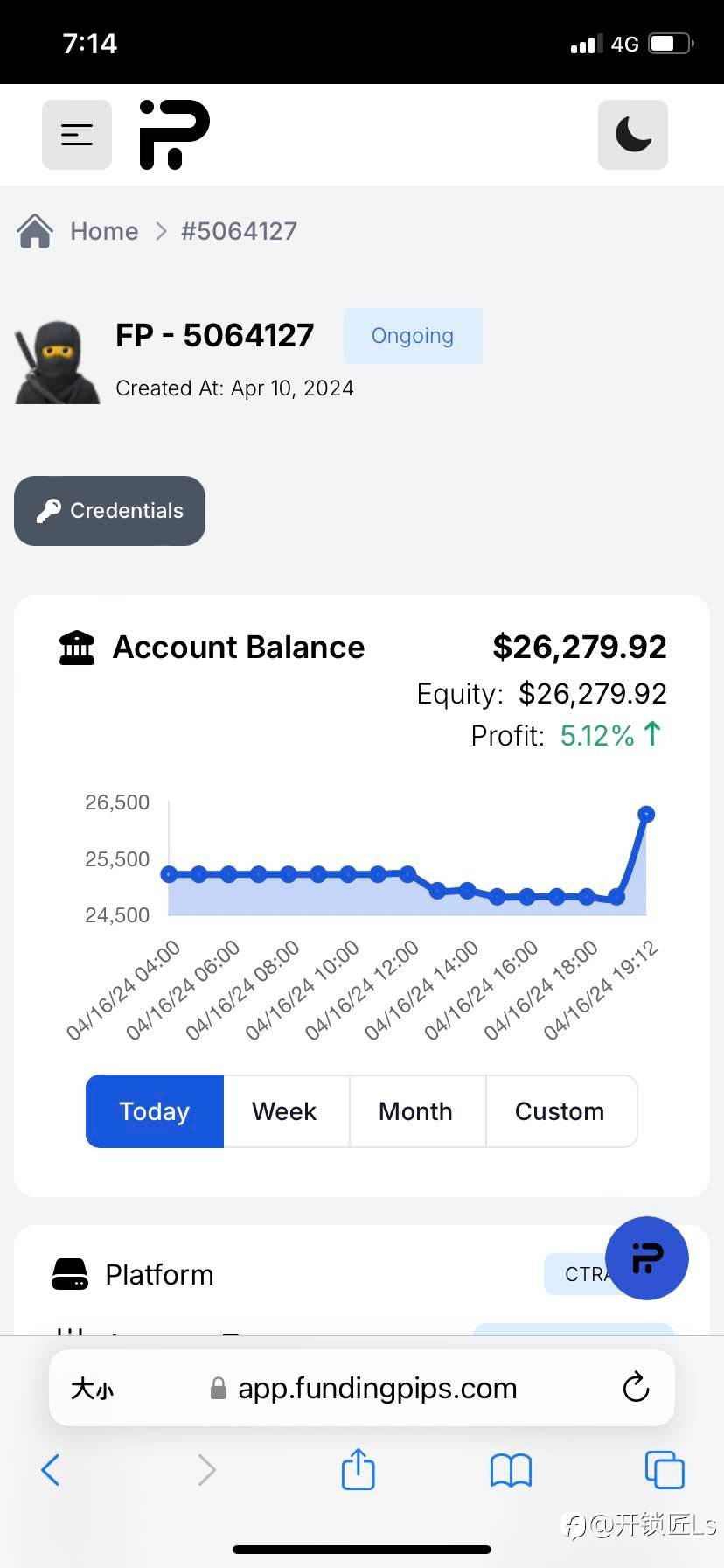
Task: Open account Credentials
Action: point(110,511)
